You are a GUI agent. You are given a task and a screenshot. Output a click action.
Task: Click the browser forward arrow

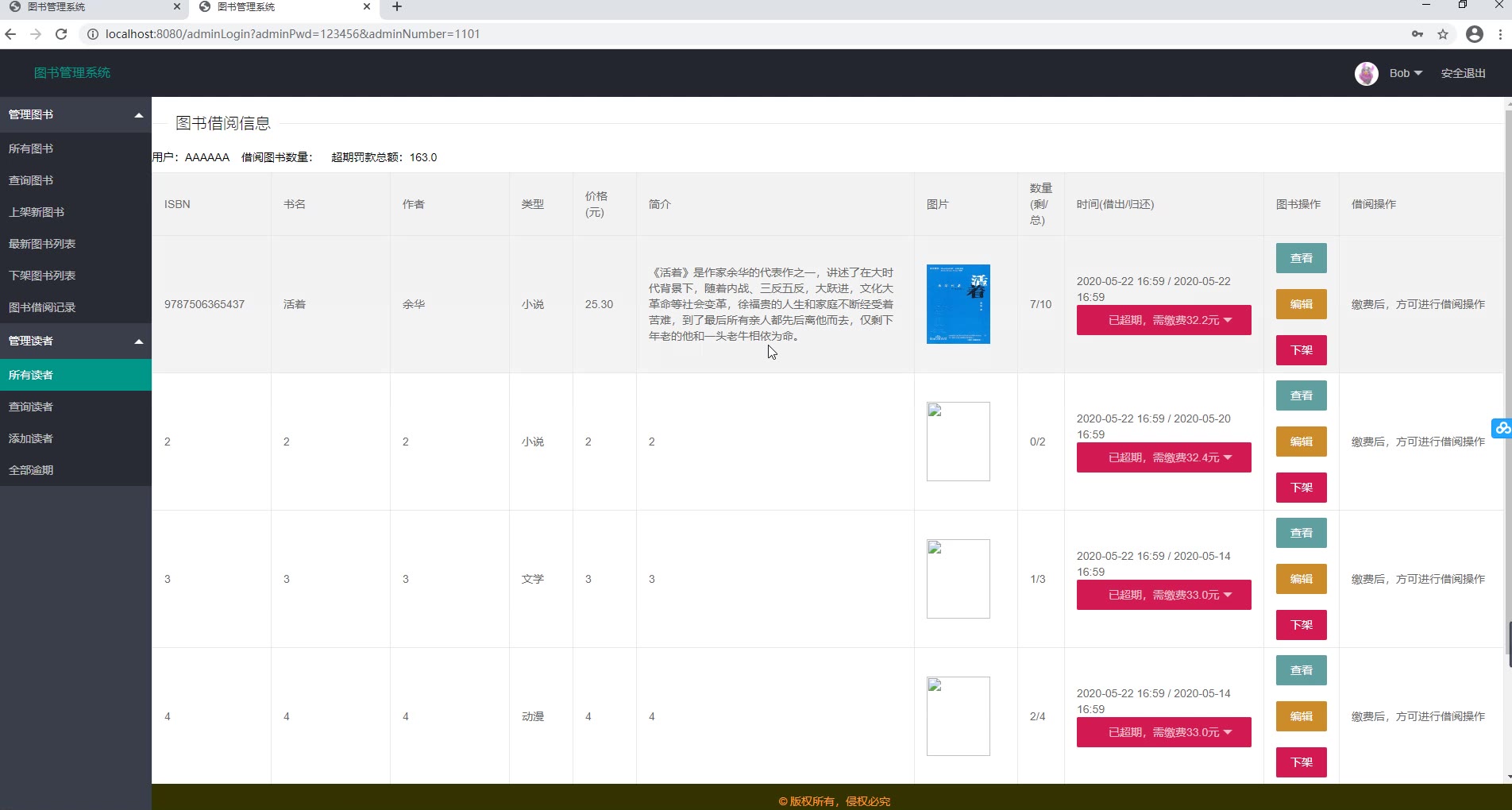tap(36, 34)
